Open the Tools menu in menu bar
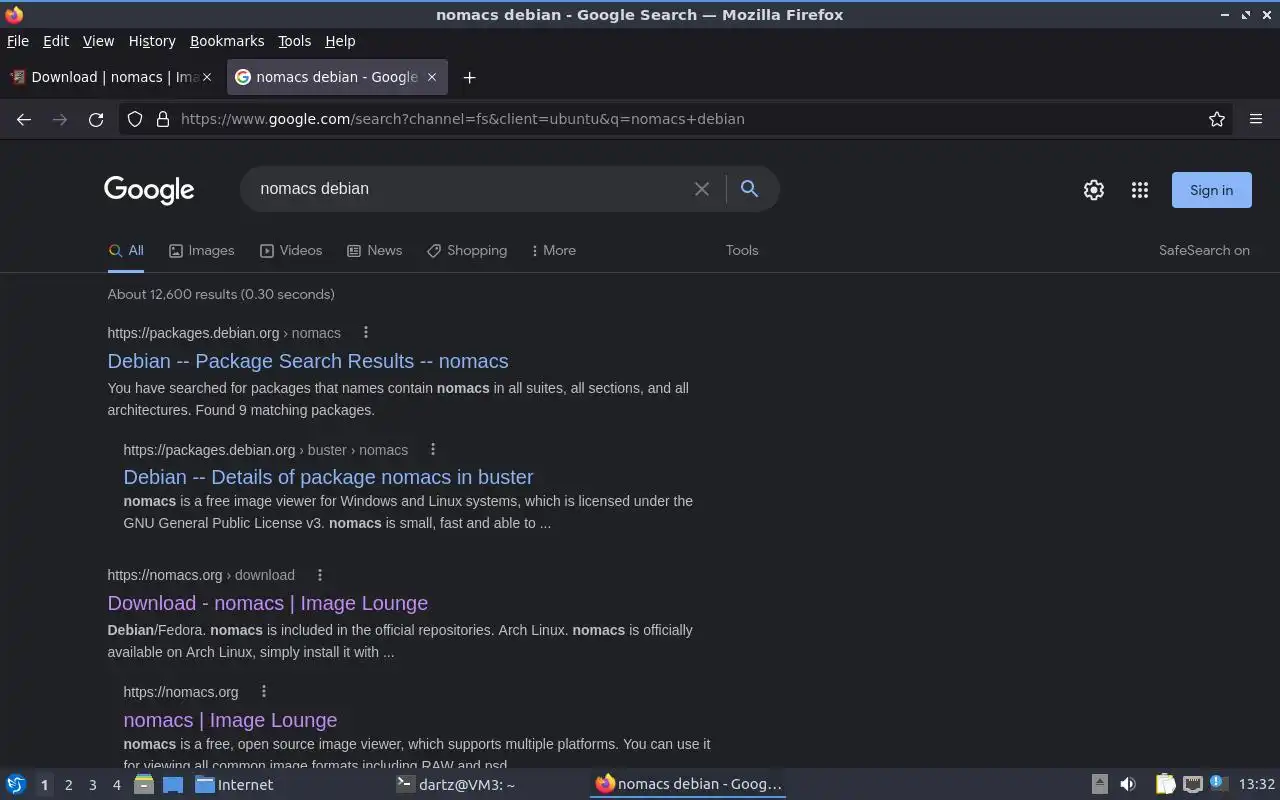Screen dimensions: 1280x800 294,41
